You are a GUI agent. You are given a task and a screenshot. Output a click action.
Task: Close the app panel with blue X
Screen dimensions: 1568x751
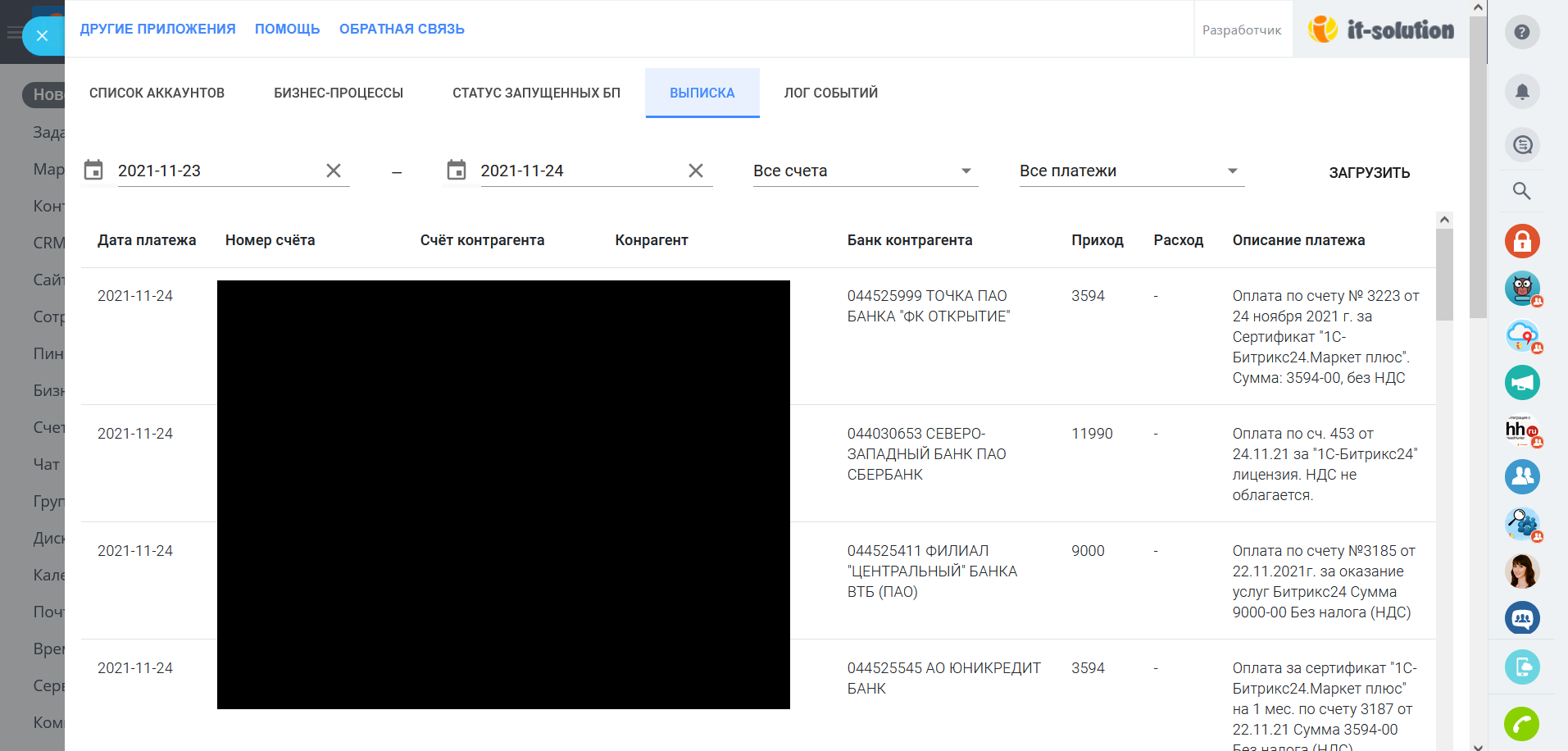43,36
